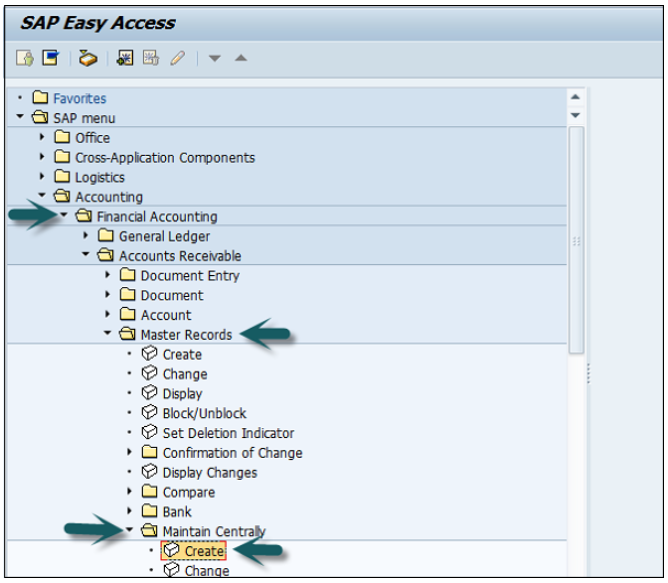Click scrollbar up arrow of tree
Viewport: 668px width, 583px height.
[x=576, y=97]
